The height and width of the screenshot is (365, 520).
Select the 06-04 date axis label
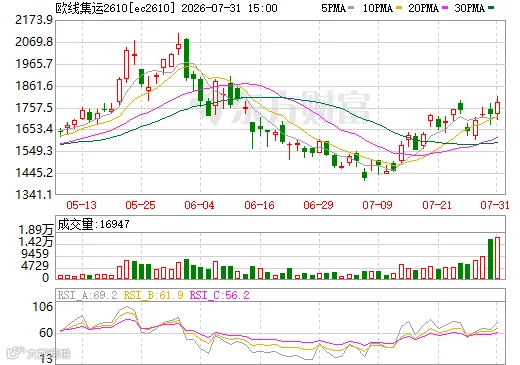pos(199,205)
